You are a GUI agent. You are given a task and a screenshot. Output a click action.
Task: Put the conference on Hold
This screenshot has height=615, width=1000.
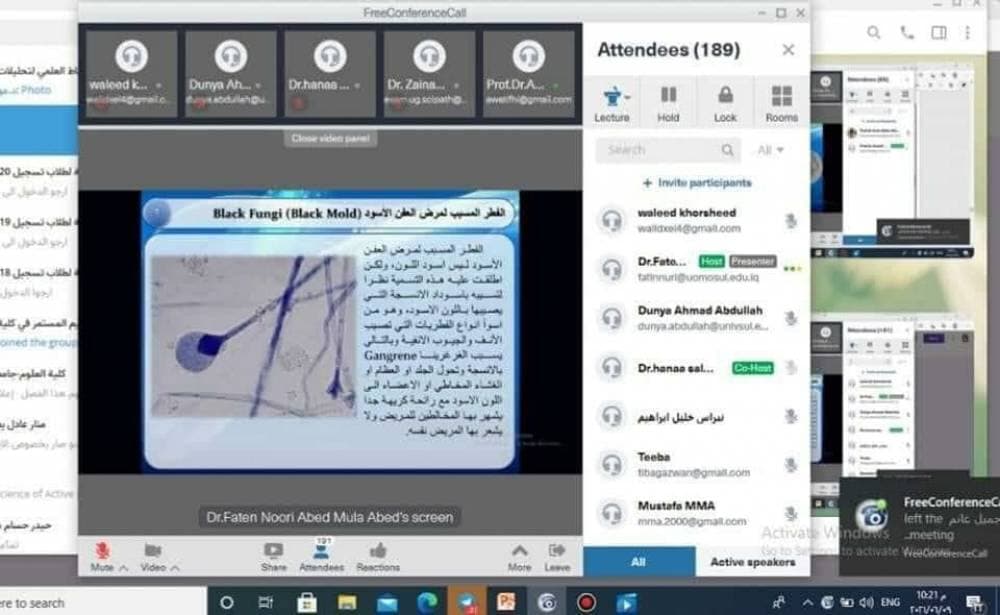[x=668, y=103]
